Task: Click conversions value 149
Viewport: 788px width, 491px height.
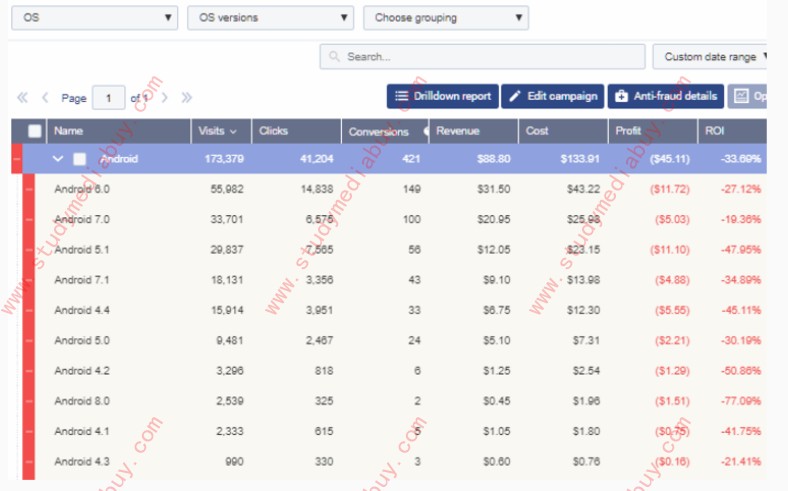Action: pyautogui.click(x=412, y=189)
